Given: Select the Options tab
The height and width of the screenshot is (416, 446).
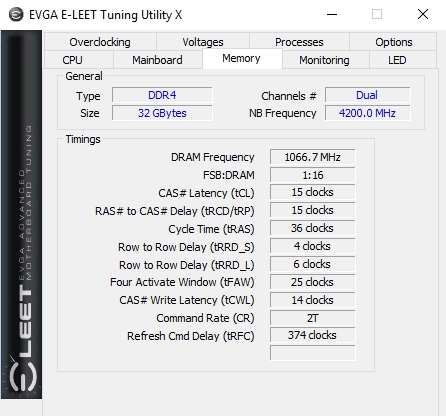Looking at the screenshot, I should point(393,42).
